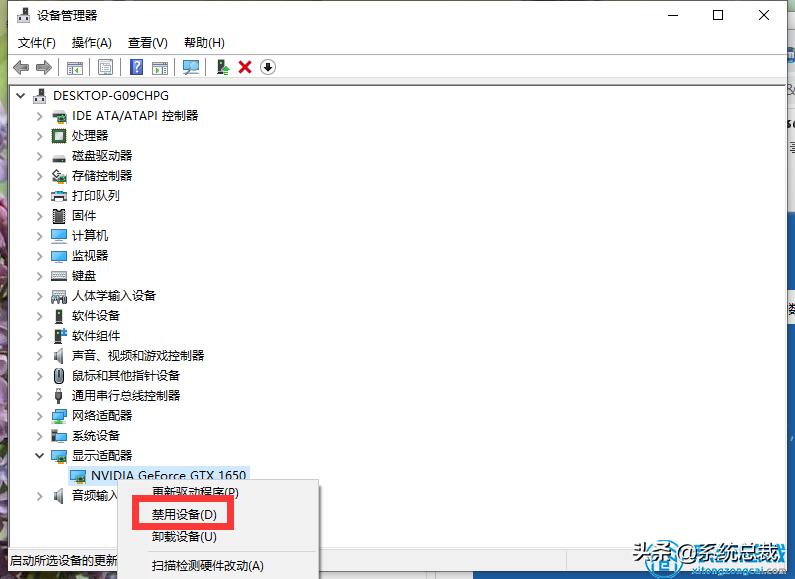This screenshot has height=579, width=795.
Task: Click the mouse and pointing devices icon
Action: point(59,376)
